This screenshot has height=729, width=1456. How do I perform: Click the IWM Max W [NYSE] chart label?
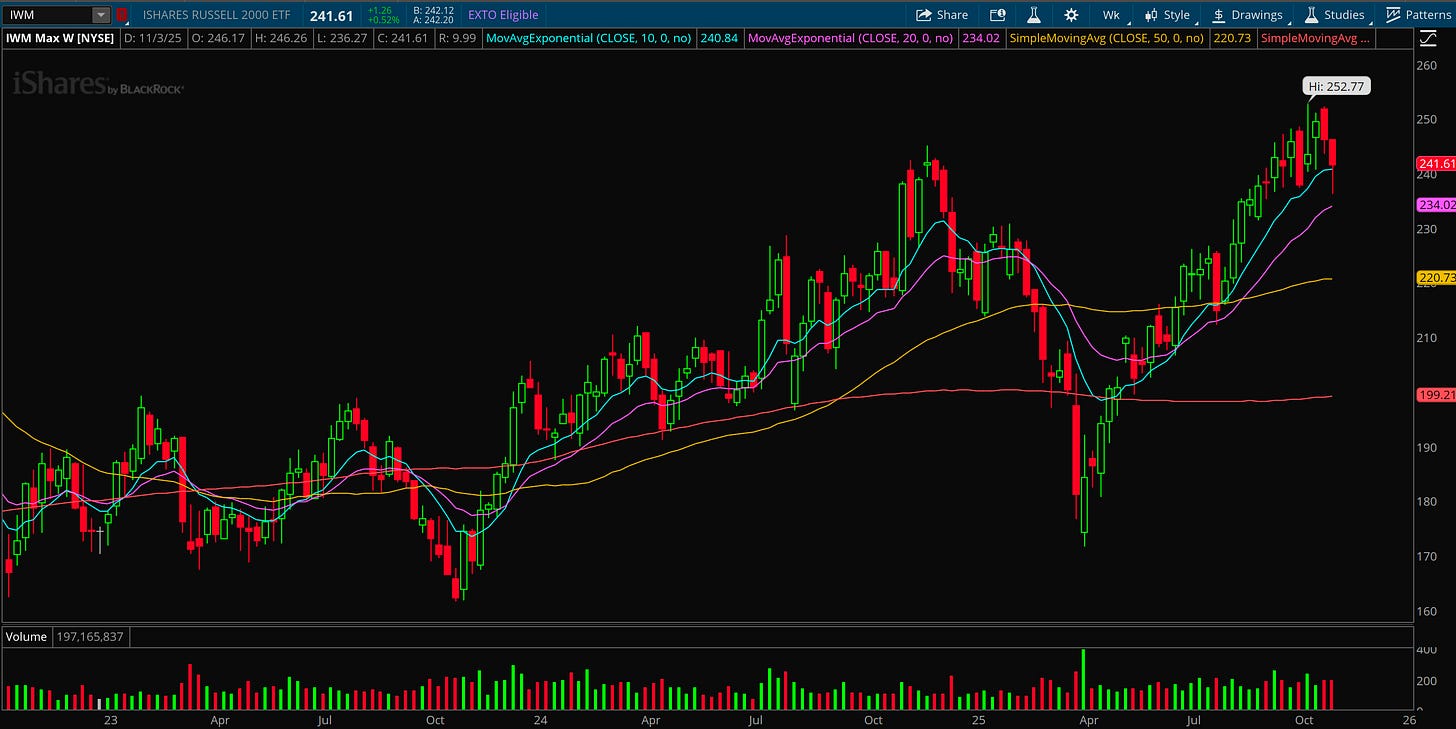pos(61,39)
